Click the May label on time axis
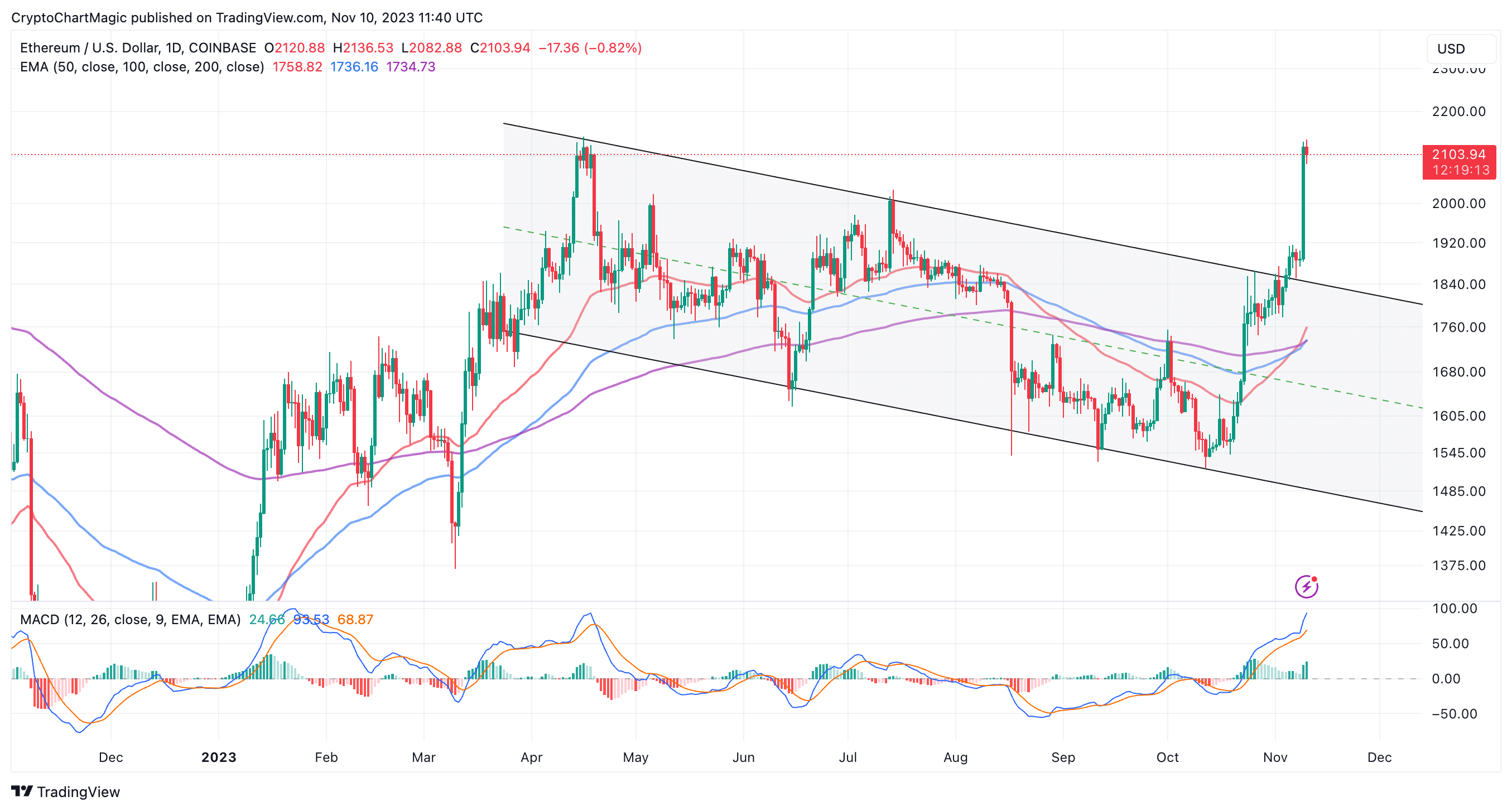The width and height of the screenshot is (1512, 811). coord(635,757)
